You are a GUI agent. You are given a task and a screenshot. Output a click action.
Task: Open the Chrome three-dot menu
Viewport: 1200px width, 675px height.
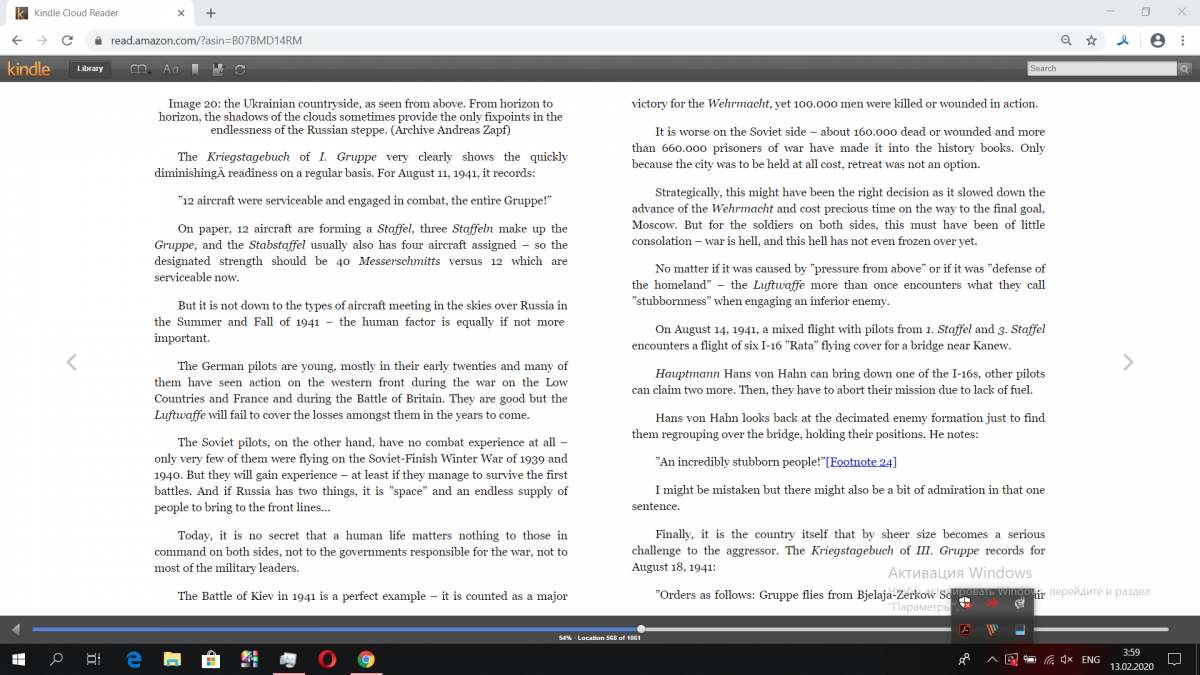(1183, 40)
